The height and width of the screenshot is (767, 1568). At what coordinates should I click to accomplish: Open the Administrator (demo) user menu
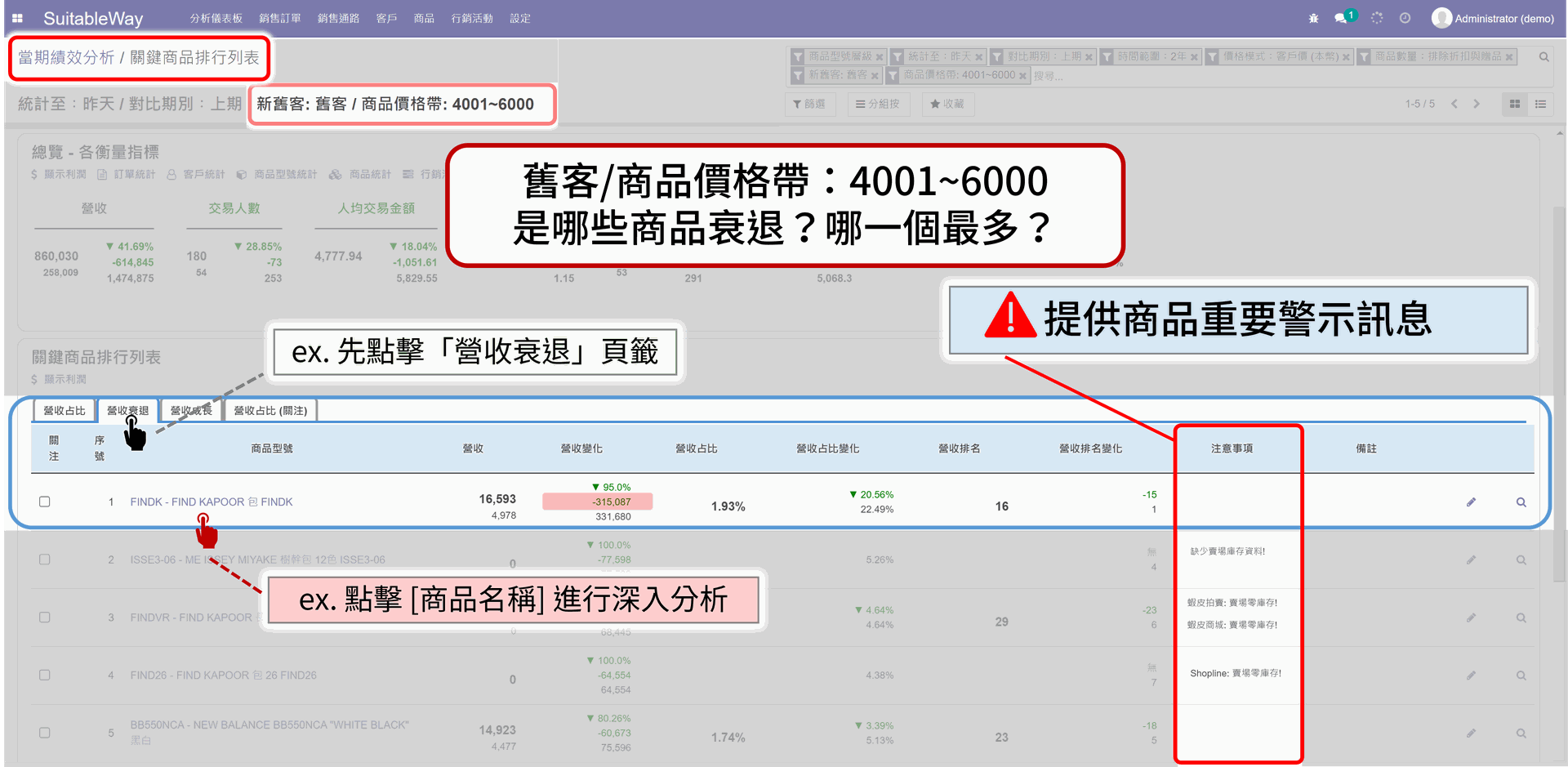tap(1493, 18)
